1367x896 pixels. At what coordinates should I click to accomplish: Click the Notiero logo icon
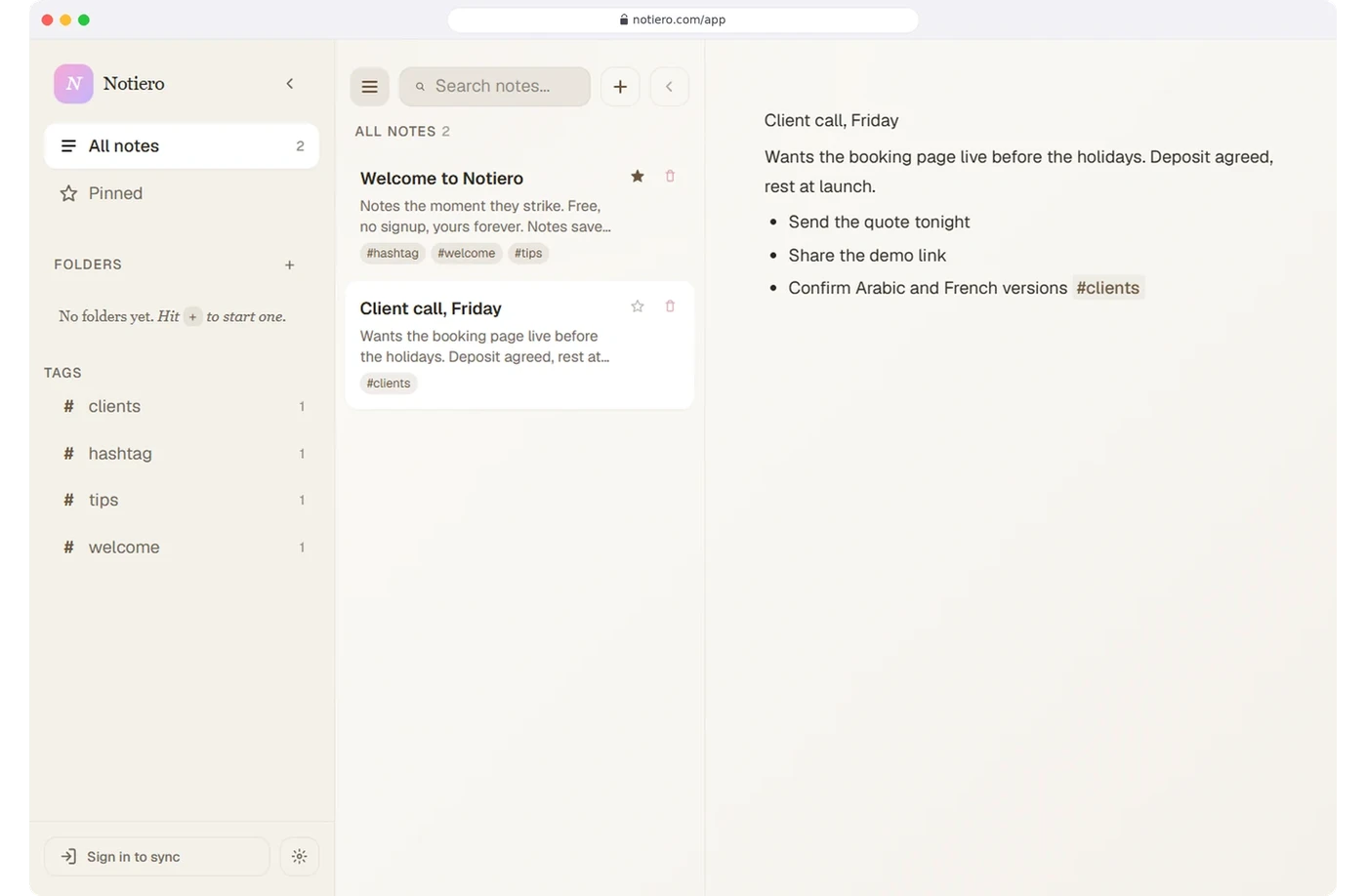[x=73, y=84]
